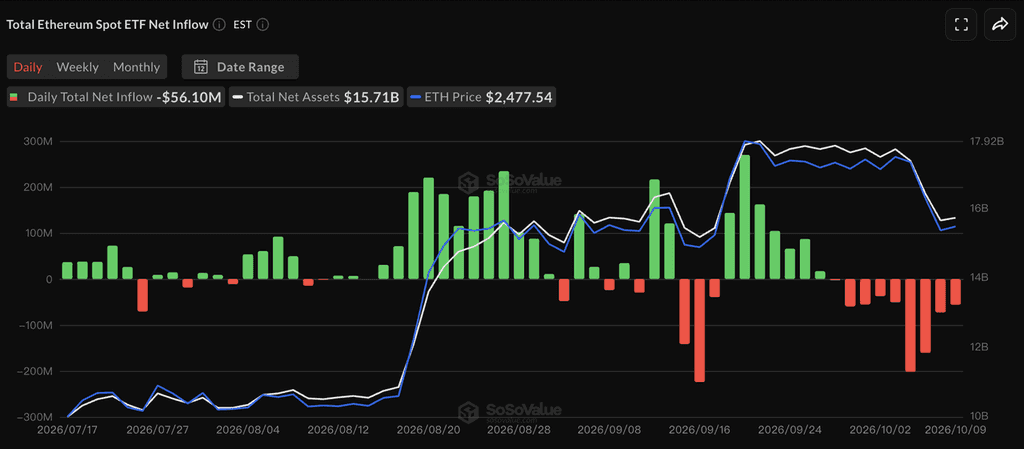1024x449 pixels.
Task: Click the 2026/10/02 axis date label
Action: pyautogui.click(x=878, y=431)
